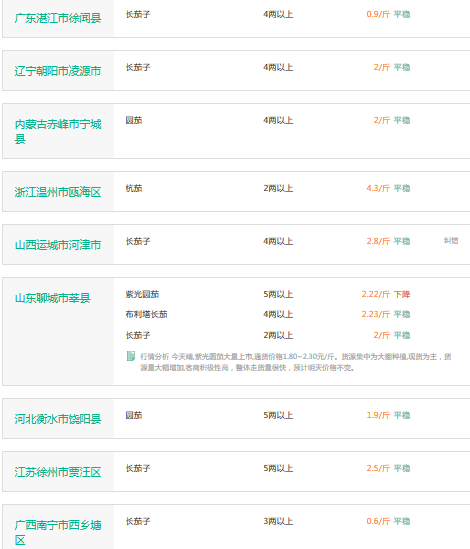Open 山东聊城市莘县 region link
Screen dimensions: 470x549
[x=53, y=298]
